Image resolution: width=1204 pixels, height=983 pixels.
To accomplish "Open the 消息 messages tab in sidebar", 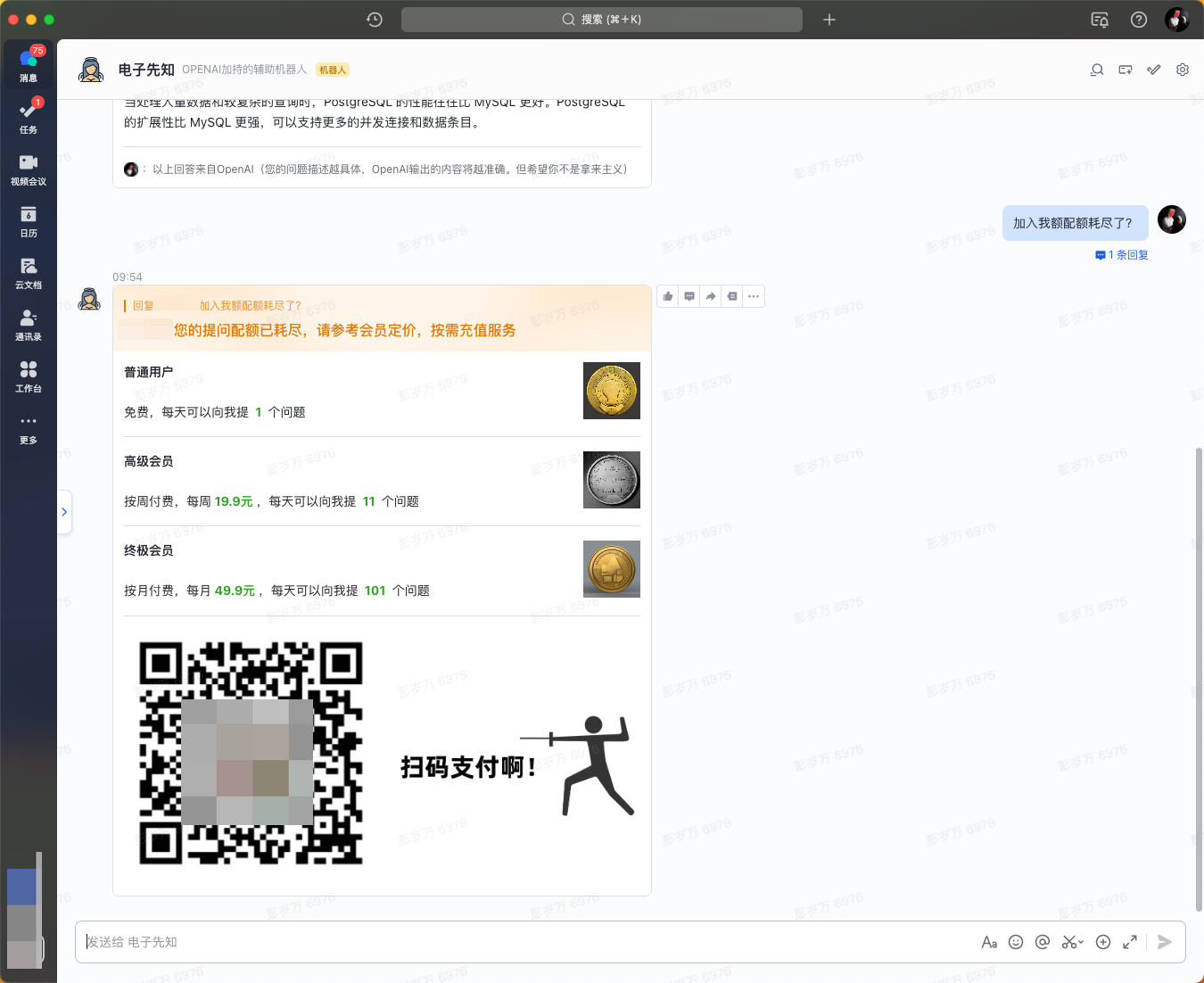I will pos(29,64).
